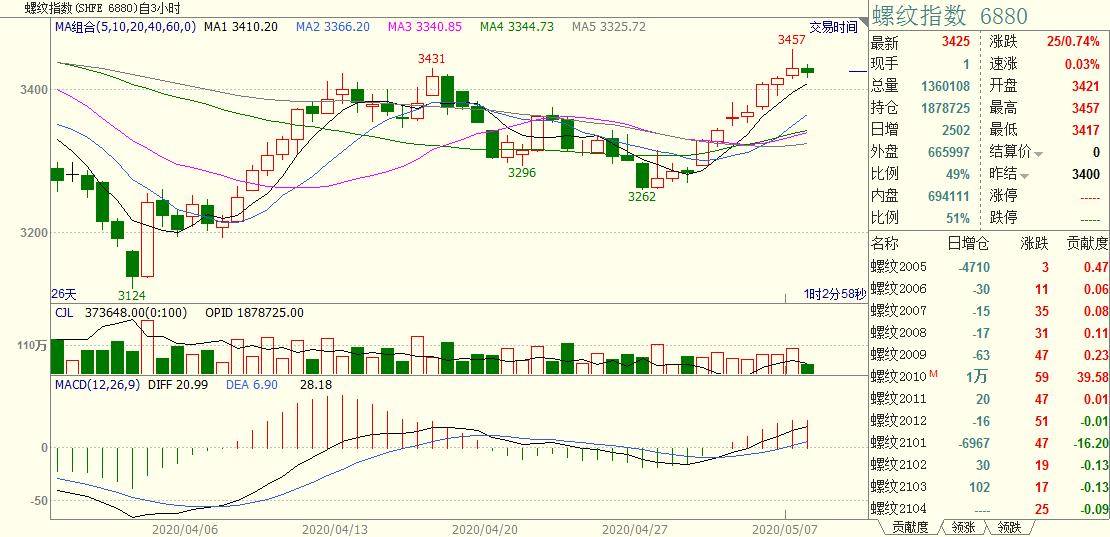Click the OPID 1878725.00 label
Viewport: 1110px width, 537px height.
click(254, 312)
